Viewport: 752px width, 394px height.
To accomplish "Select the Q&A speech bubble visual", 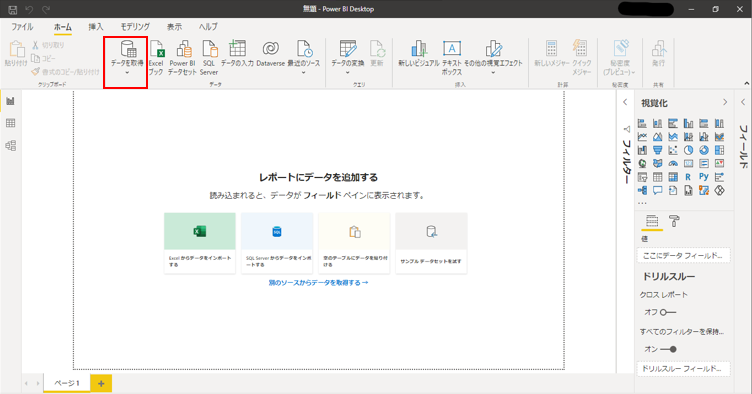I will 658,190.
